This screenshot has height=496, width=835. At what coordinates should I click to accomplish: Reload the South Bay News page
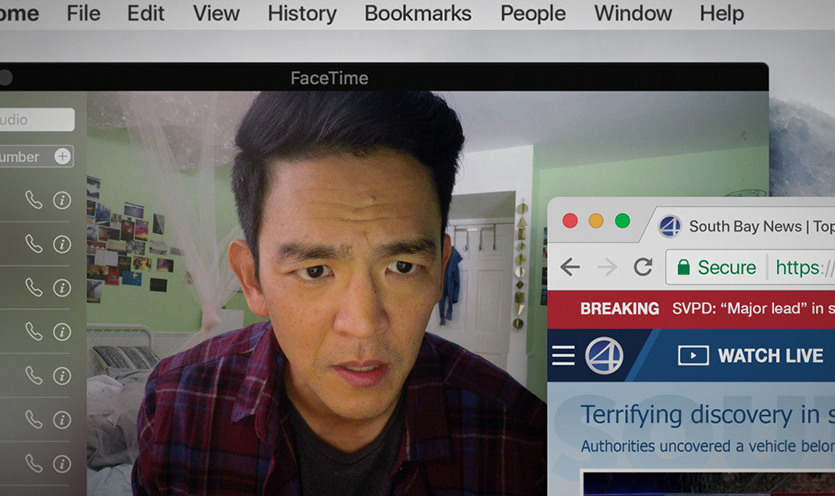point(643,266)
